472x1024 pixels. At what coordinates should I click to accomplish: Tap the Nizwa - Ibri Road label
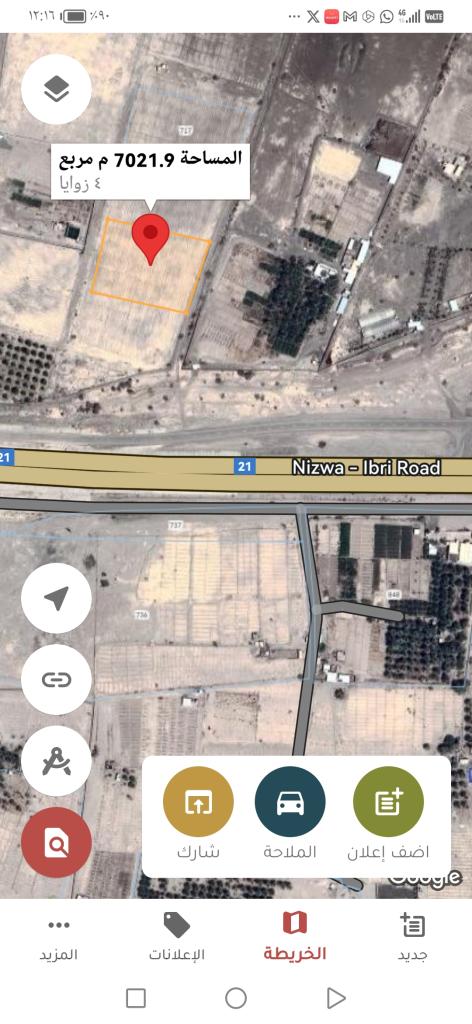366,468
